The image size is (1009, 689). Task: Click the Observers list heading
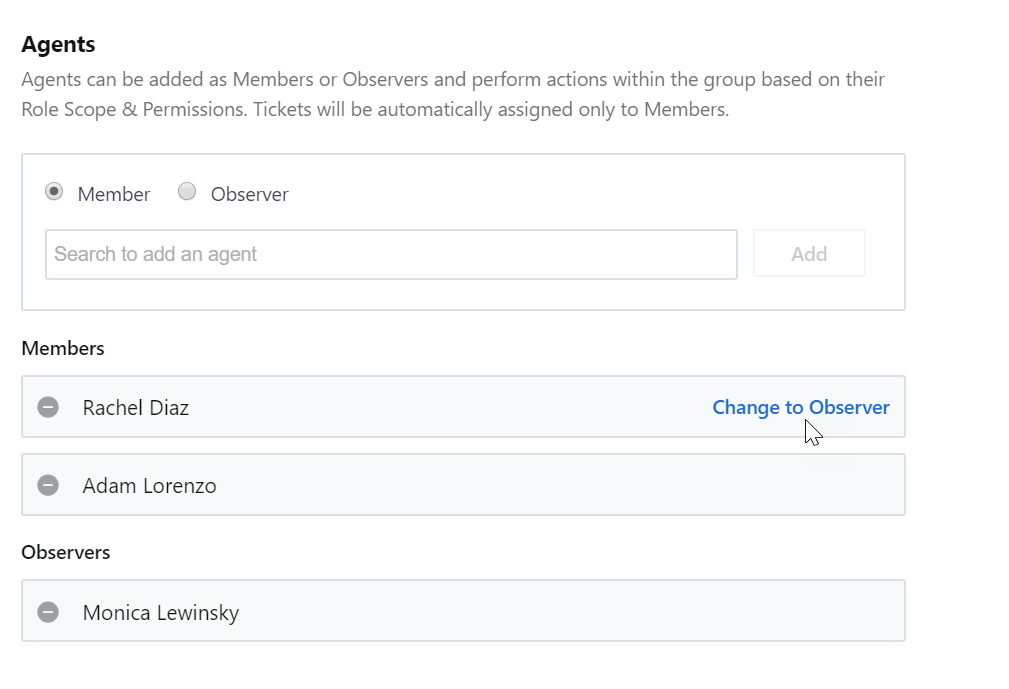[66, 552]
